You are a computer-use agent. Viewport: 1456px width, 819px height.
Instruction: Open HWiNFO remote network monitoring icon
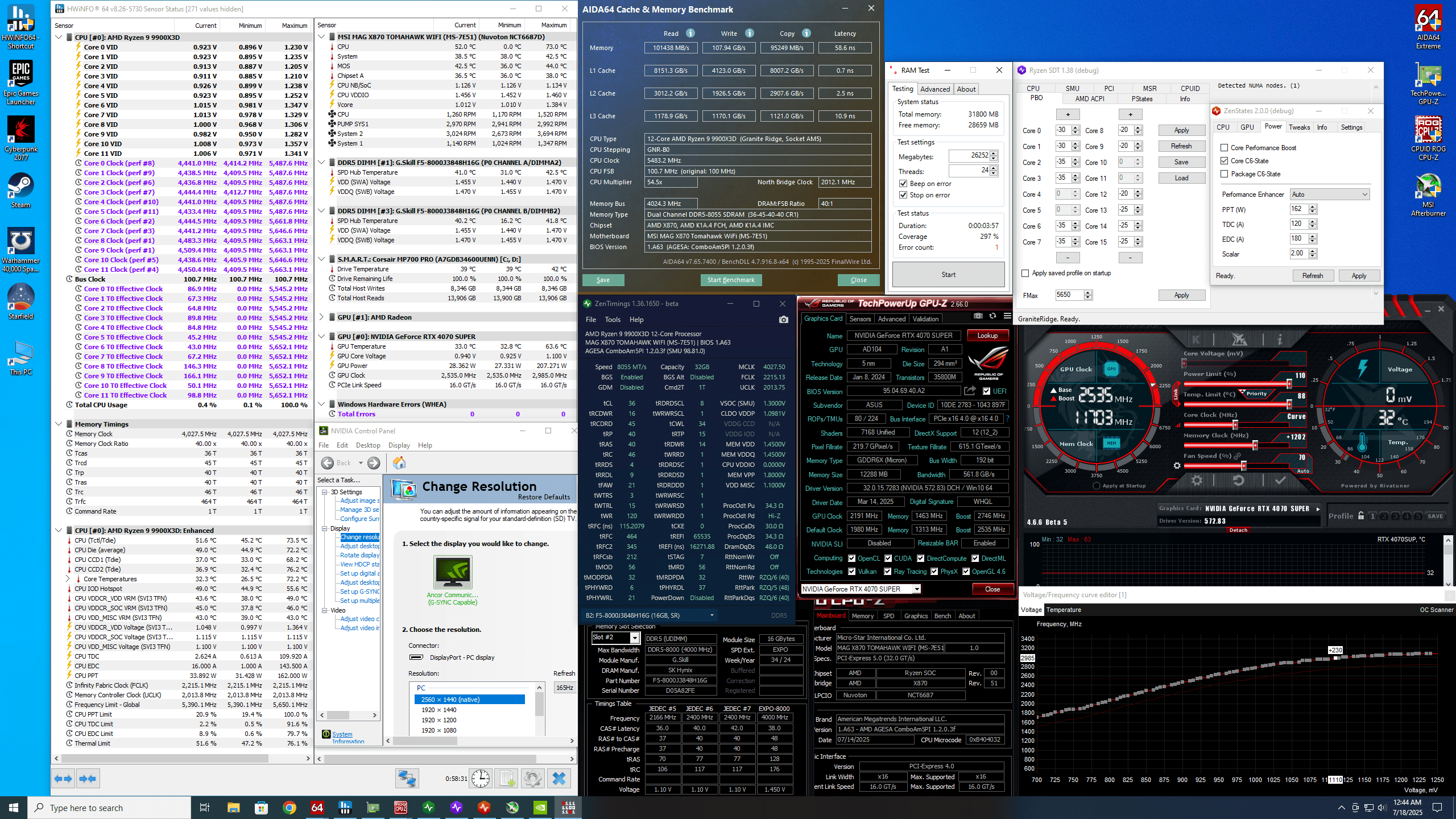point(407,779)
